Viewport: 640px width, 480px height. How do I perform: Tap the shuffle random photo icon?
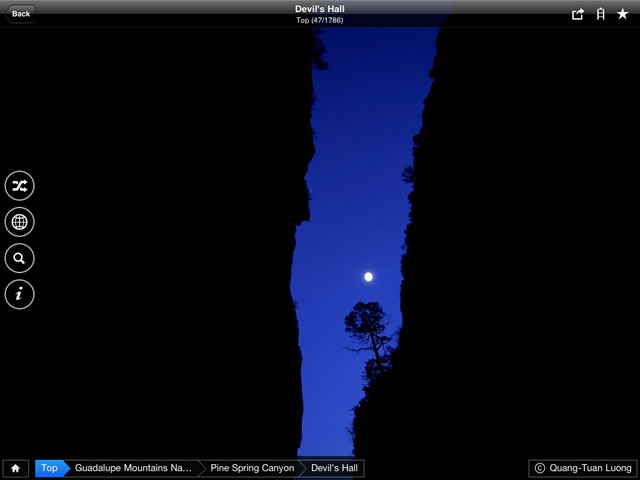click(20, 186)
